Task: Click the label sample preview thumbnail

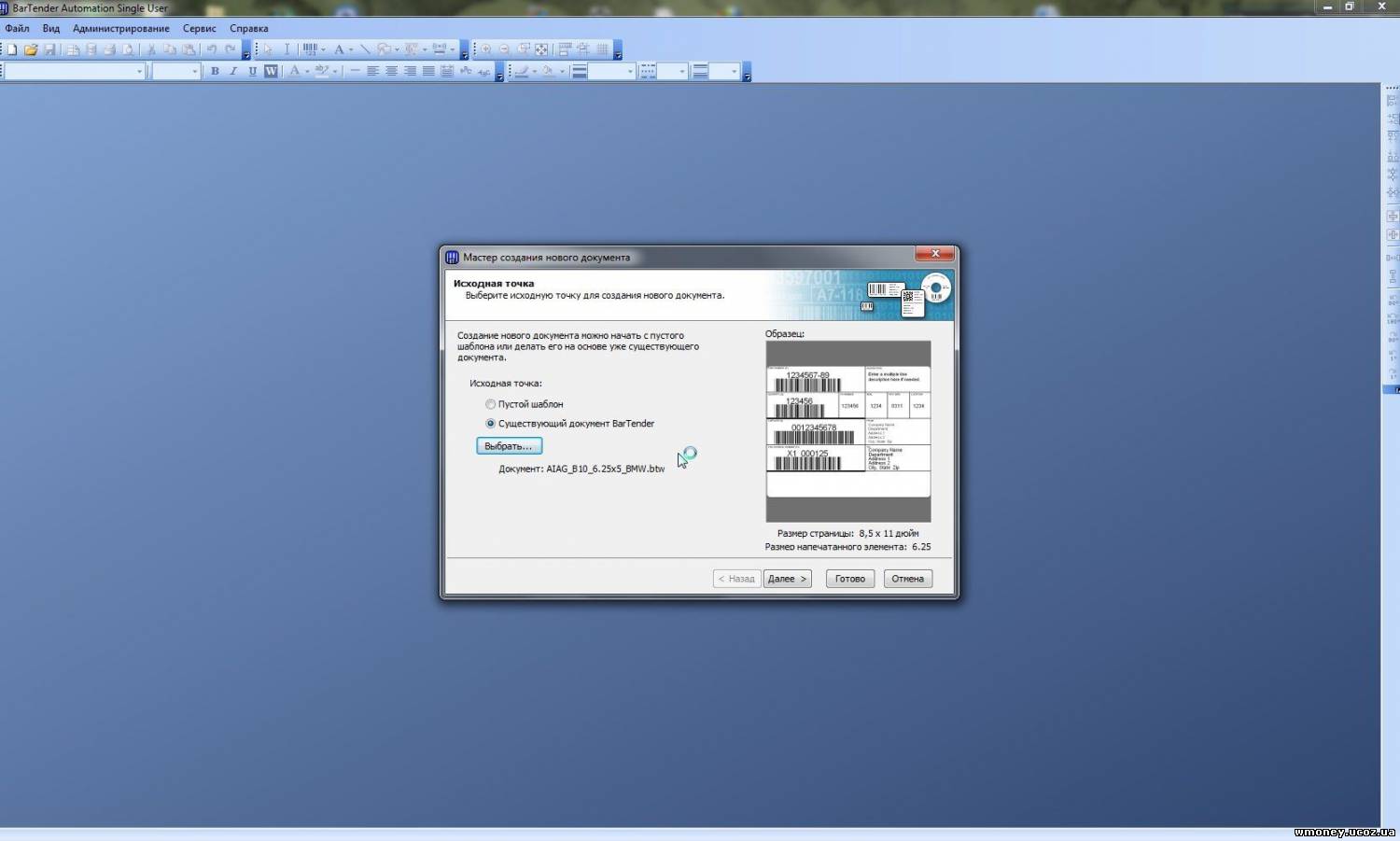Action: 848,431
